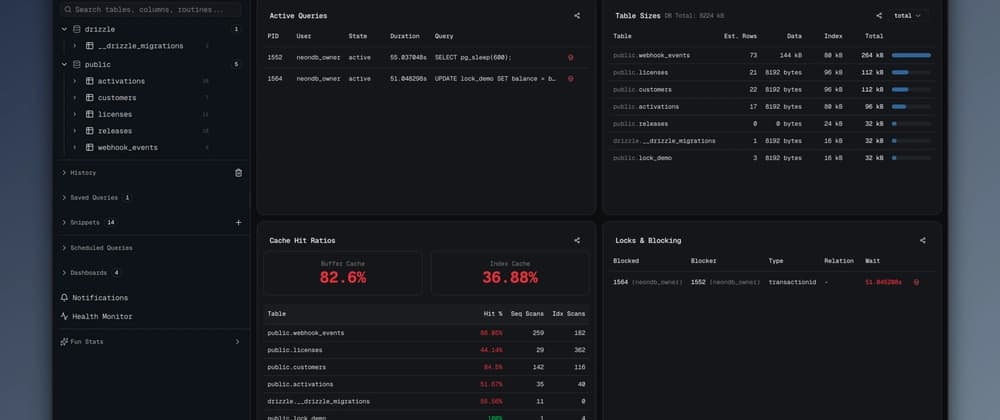Screen dimensions: 1000x420
Task: Click the Hit % column header
Action: click(492, 314)
